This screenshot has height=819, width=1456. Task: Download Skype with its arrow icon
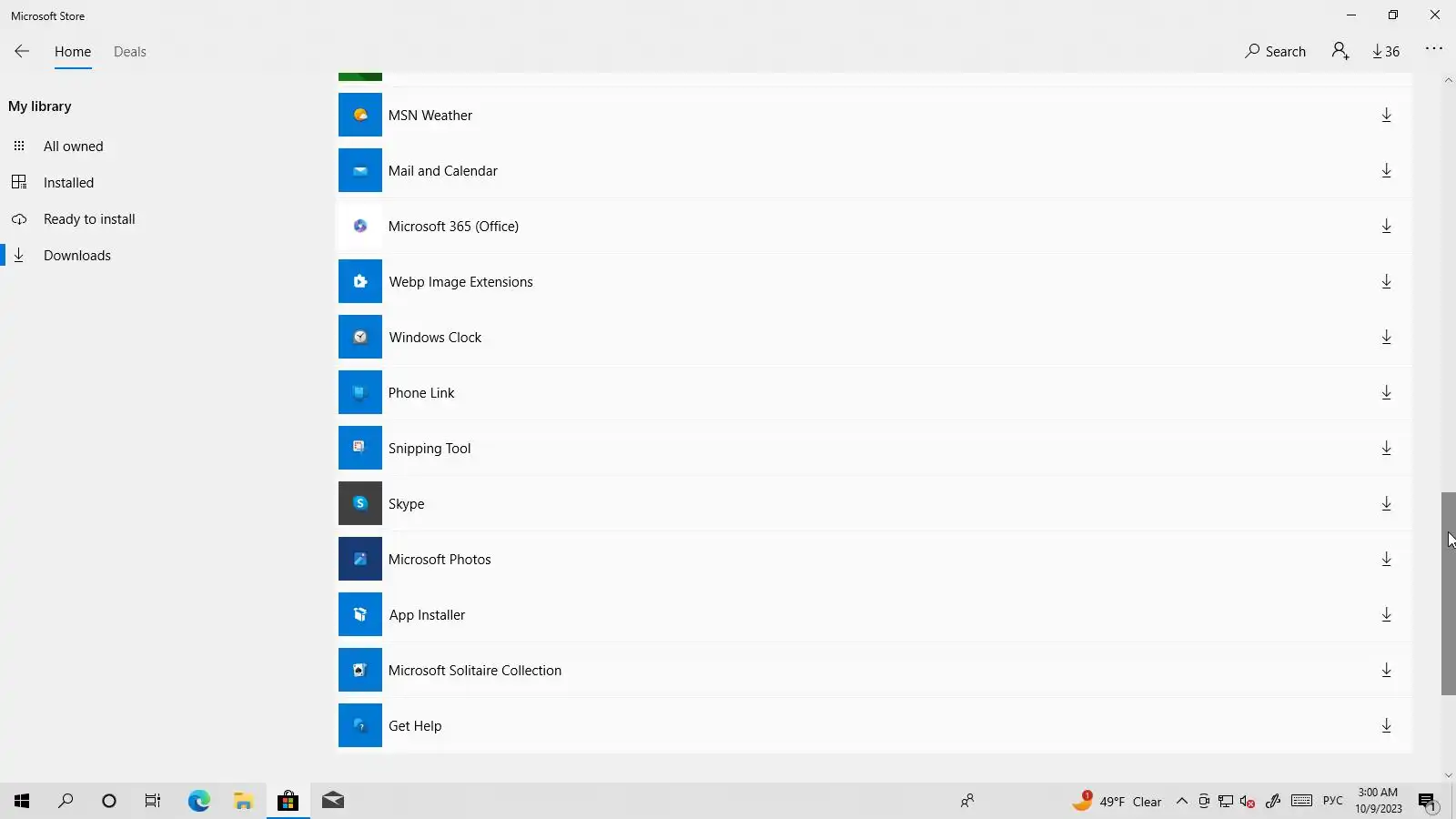1386,504
